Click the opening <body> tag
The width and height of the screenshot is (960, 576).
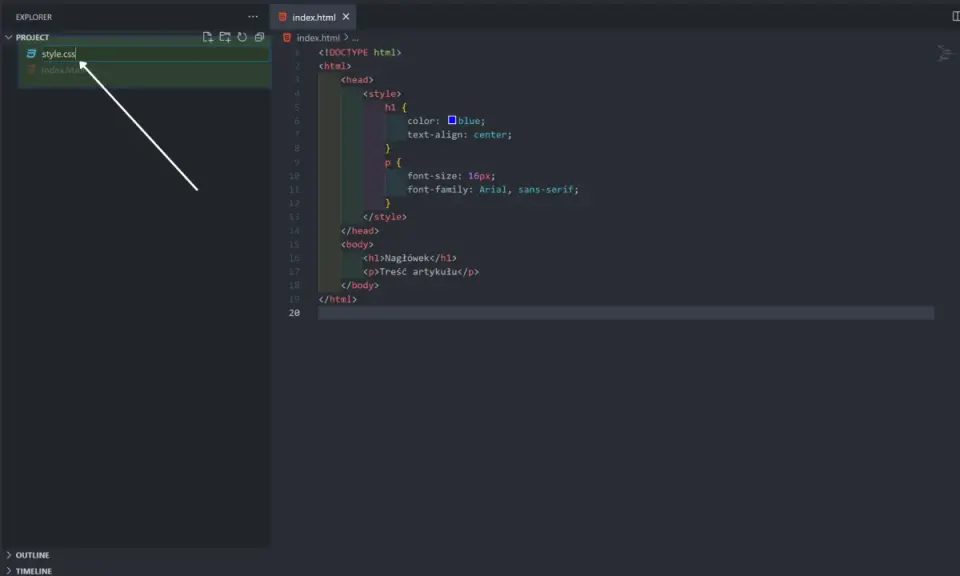357,244
